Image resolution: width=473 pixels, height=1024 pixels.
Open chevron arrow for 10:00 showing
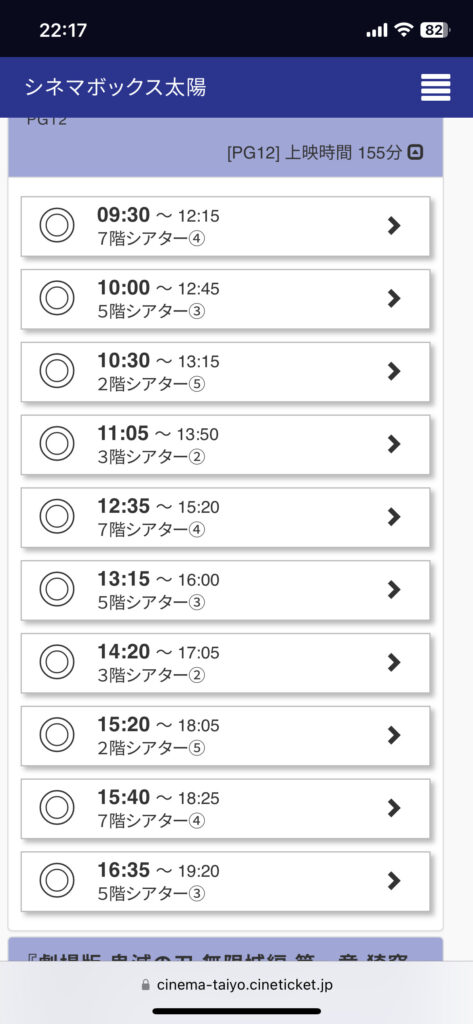point(393,299)
